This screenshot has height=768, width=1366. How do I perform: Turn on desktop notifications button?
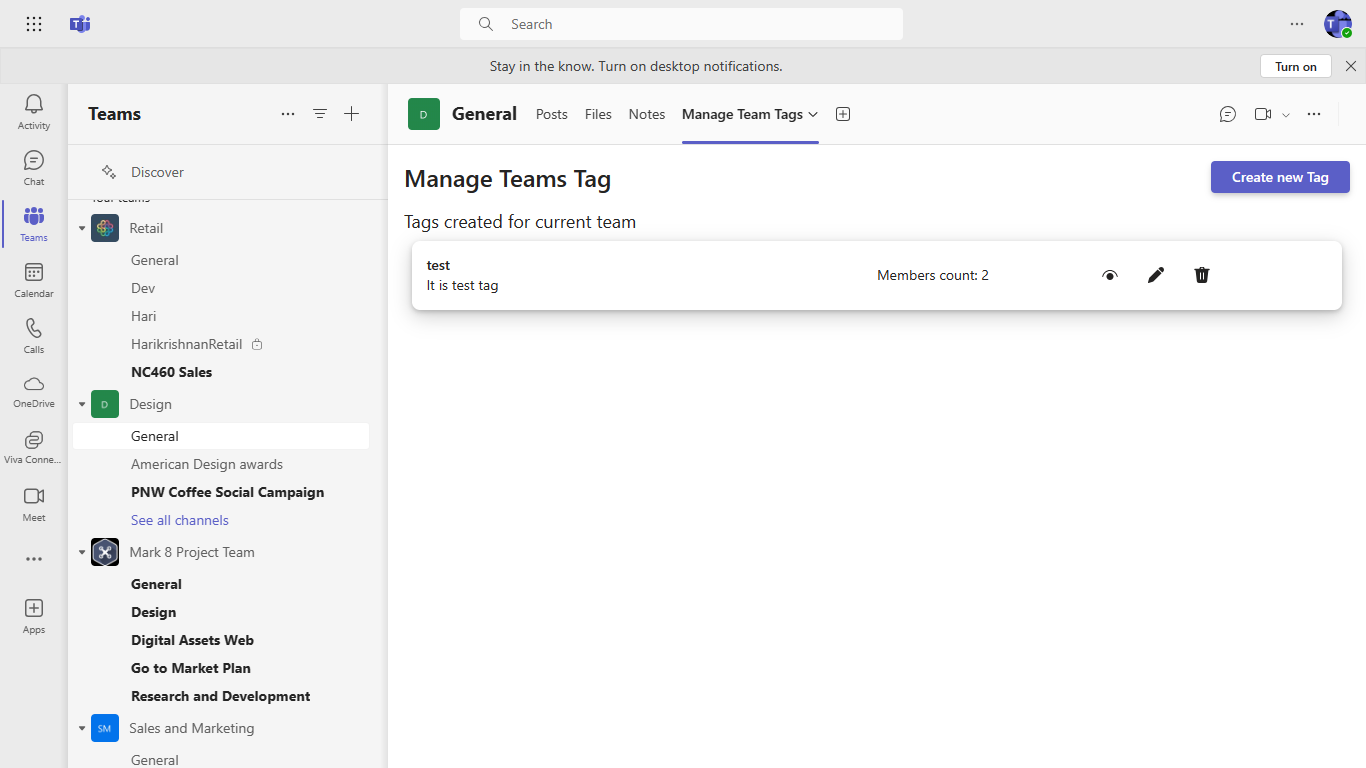(x=1296, y=66)
